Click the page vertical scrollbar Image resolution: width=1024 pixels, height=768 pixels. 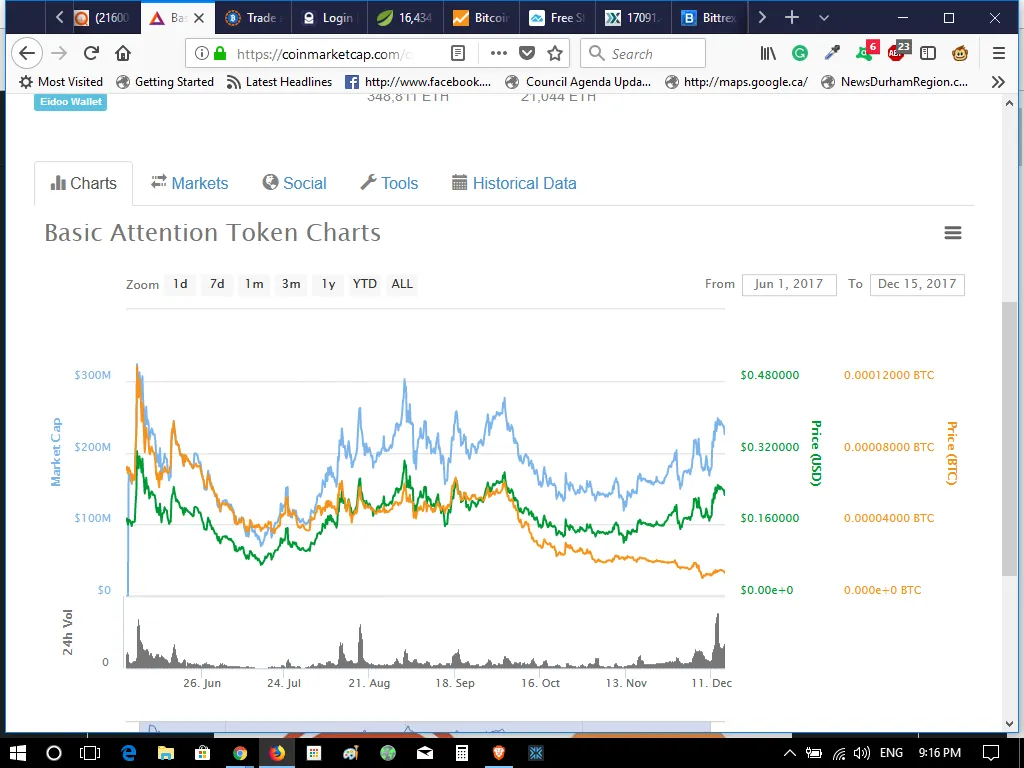pos(1009,439)
